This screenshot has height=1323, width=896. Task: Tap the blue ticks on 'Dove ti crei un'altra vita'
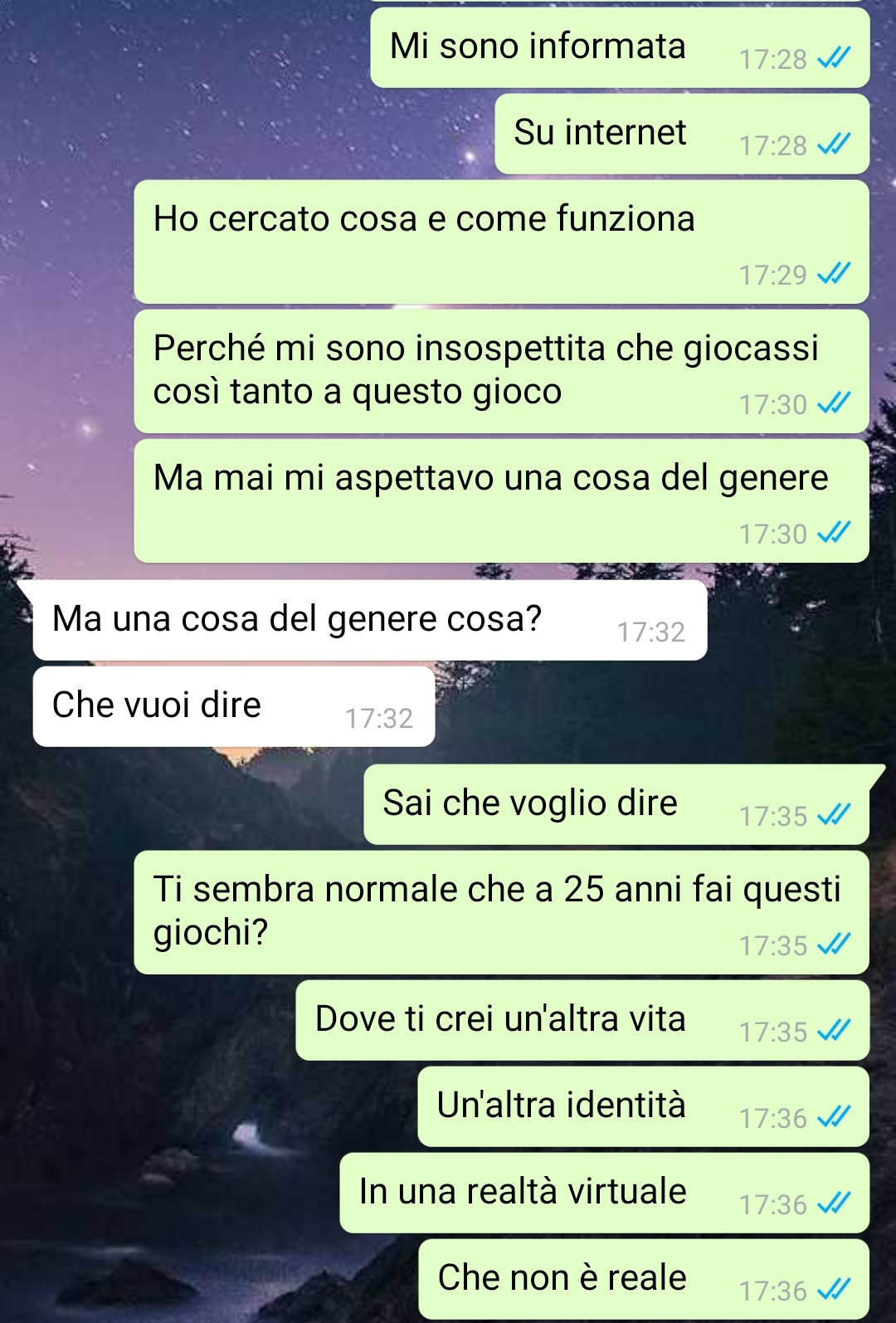834,1031
